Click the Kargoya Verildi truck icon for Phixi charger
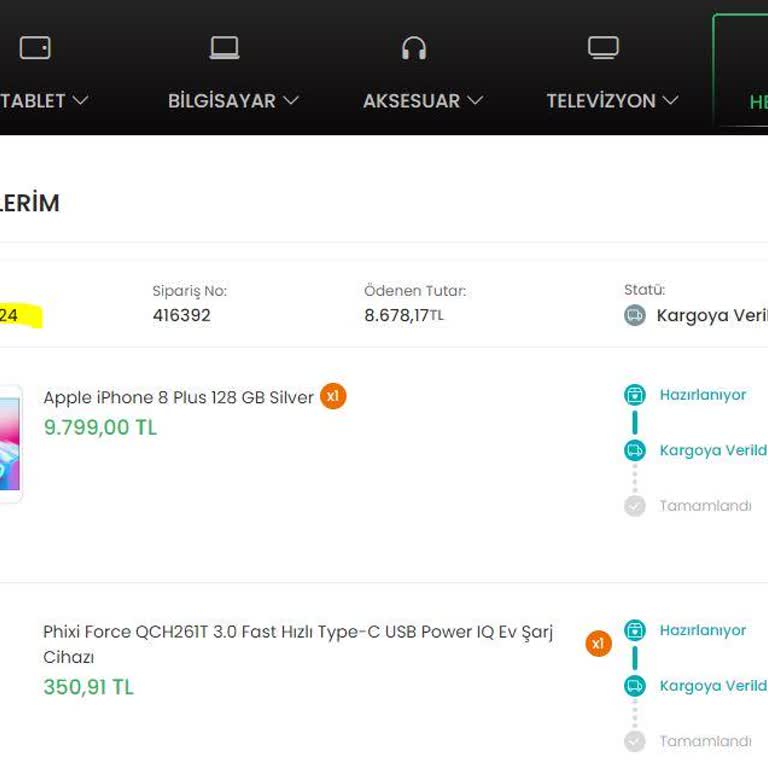 pos(635,685)
